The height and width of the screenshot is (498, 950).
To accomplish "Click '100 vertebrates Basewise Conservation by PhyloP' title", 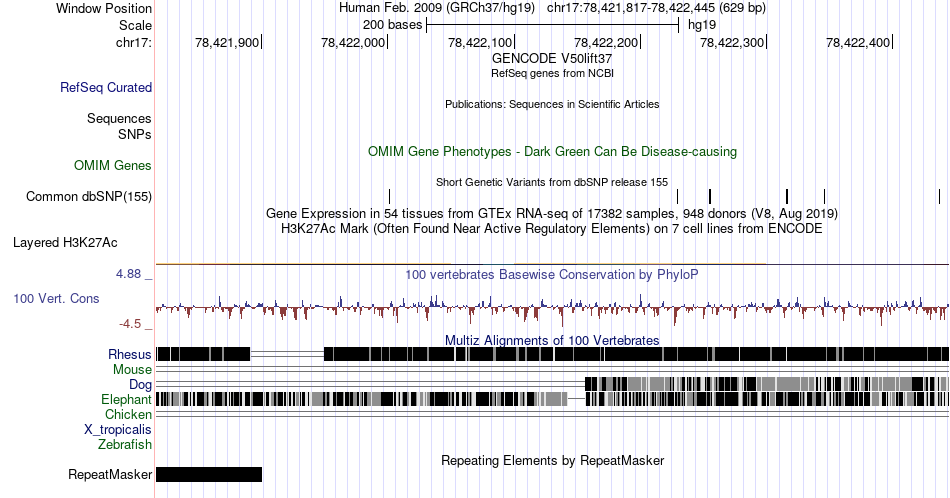I will [552, 274].
